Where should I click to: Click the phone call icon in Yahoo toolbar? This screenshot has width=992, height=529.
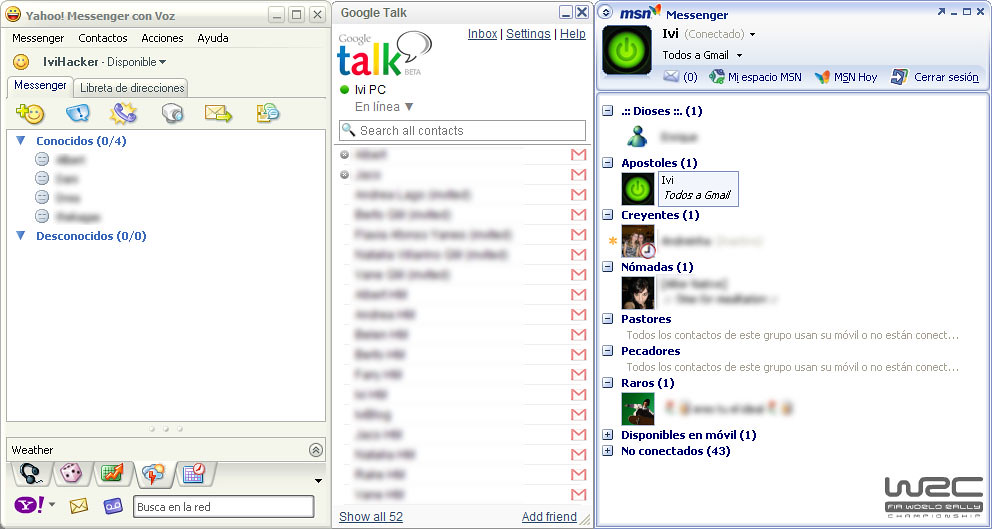[x=123, y=113]
